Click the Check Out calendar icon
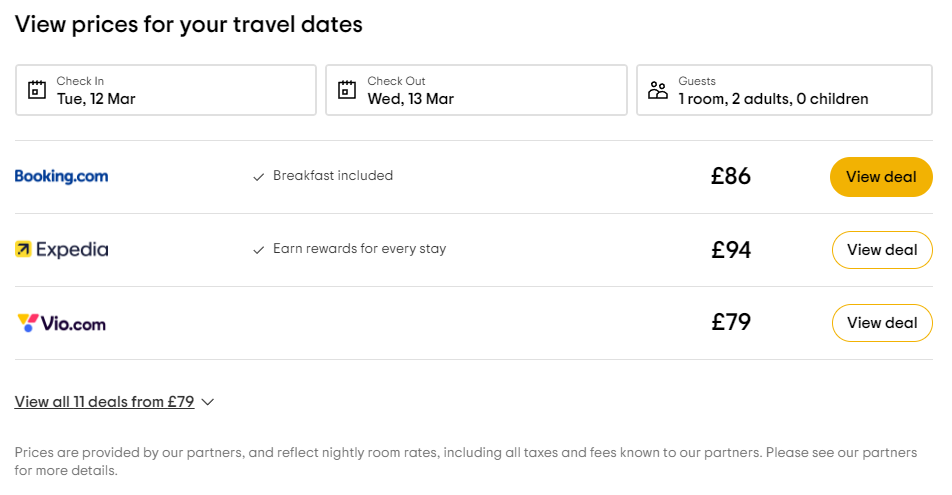 click(347, 90)
